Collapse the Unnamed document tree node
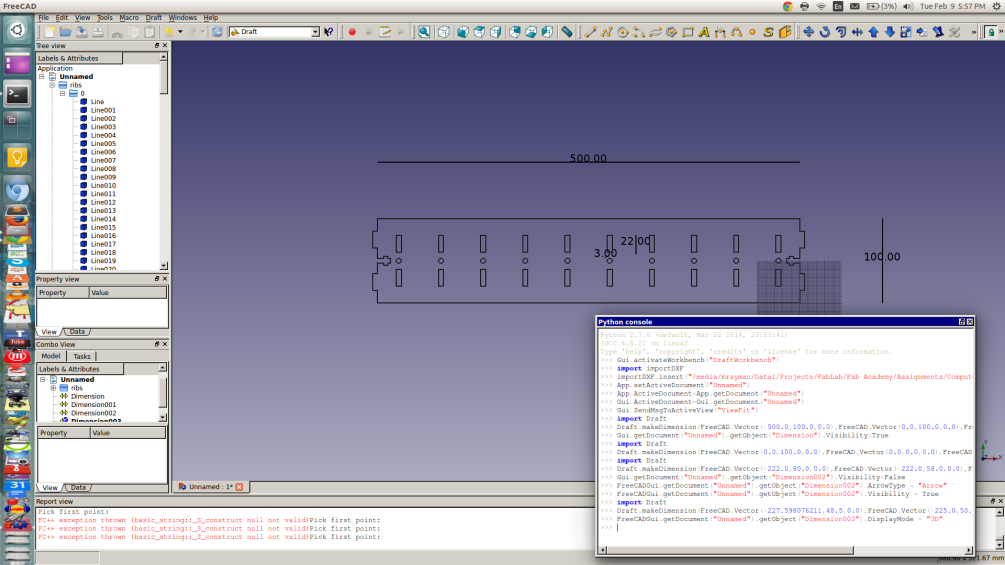The width and height of the screenshot is (1005, 565). coord(42,77)
